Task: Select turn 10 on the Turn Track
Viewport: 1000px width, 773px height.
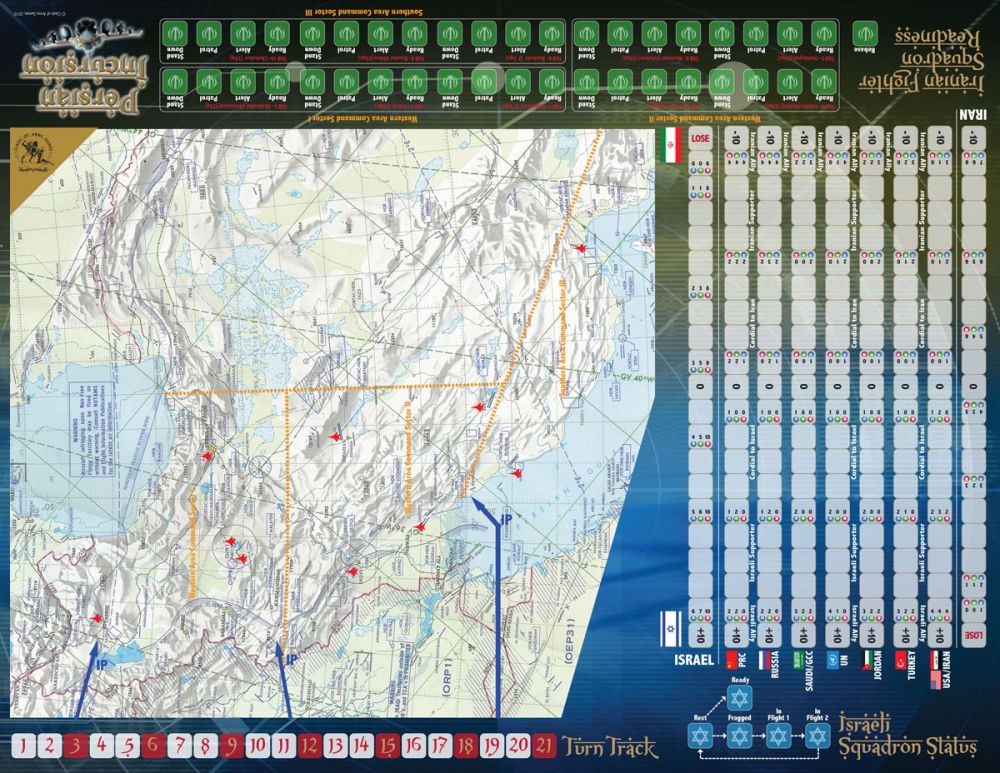Action: pyautogui.click(x=258, y=746)
